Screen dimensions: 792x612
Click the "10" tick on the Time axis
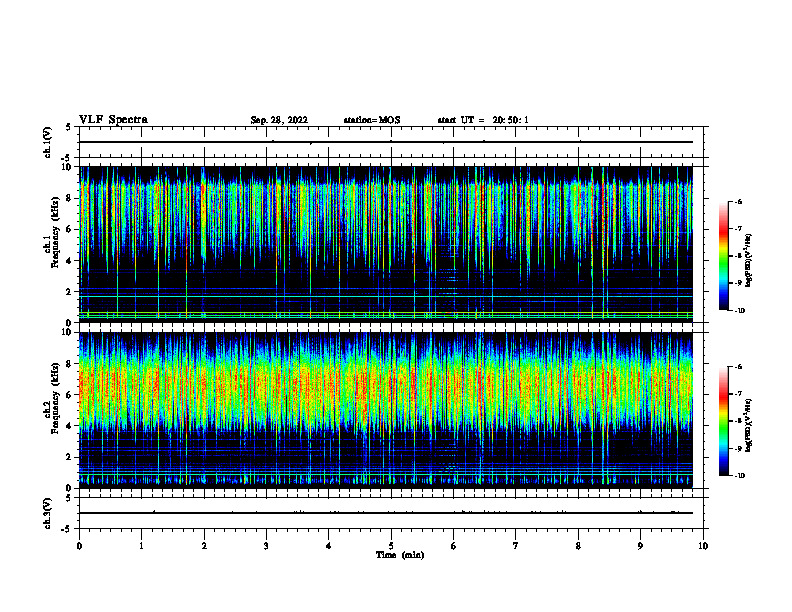coord(703,546)
